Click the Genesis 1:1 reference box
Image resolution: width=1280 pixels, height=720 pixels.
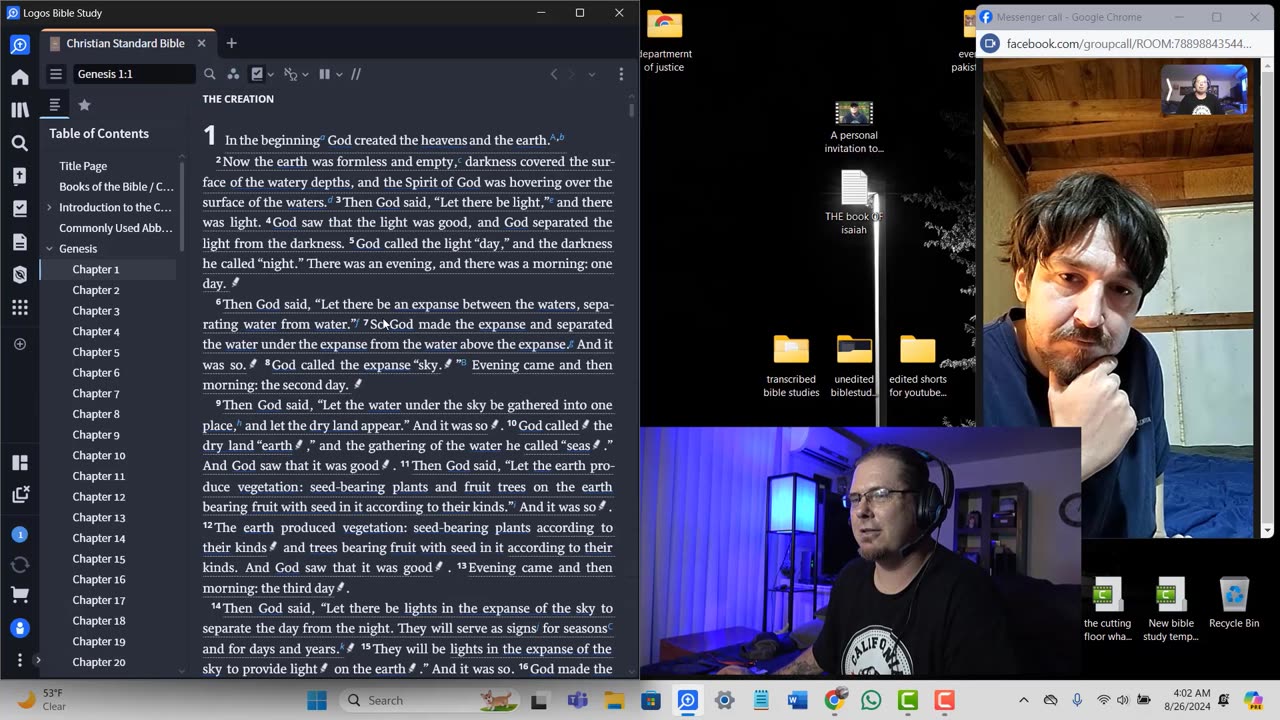click(133, 74)
